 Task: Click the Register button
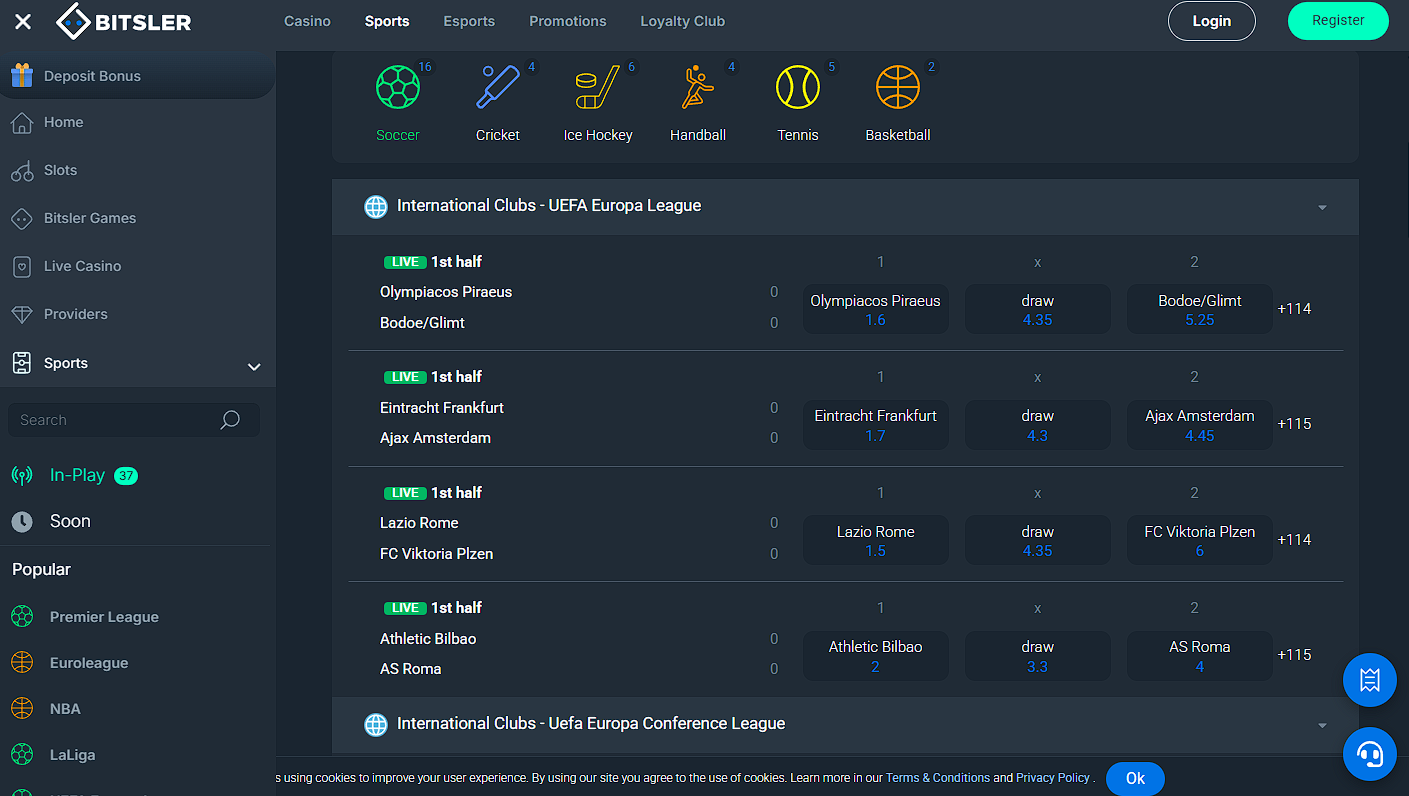(1337, 21)
